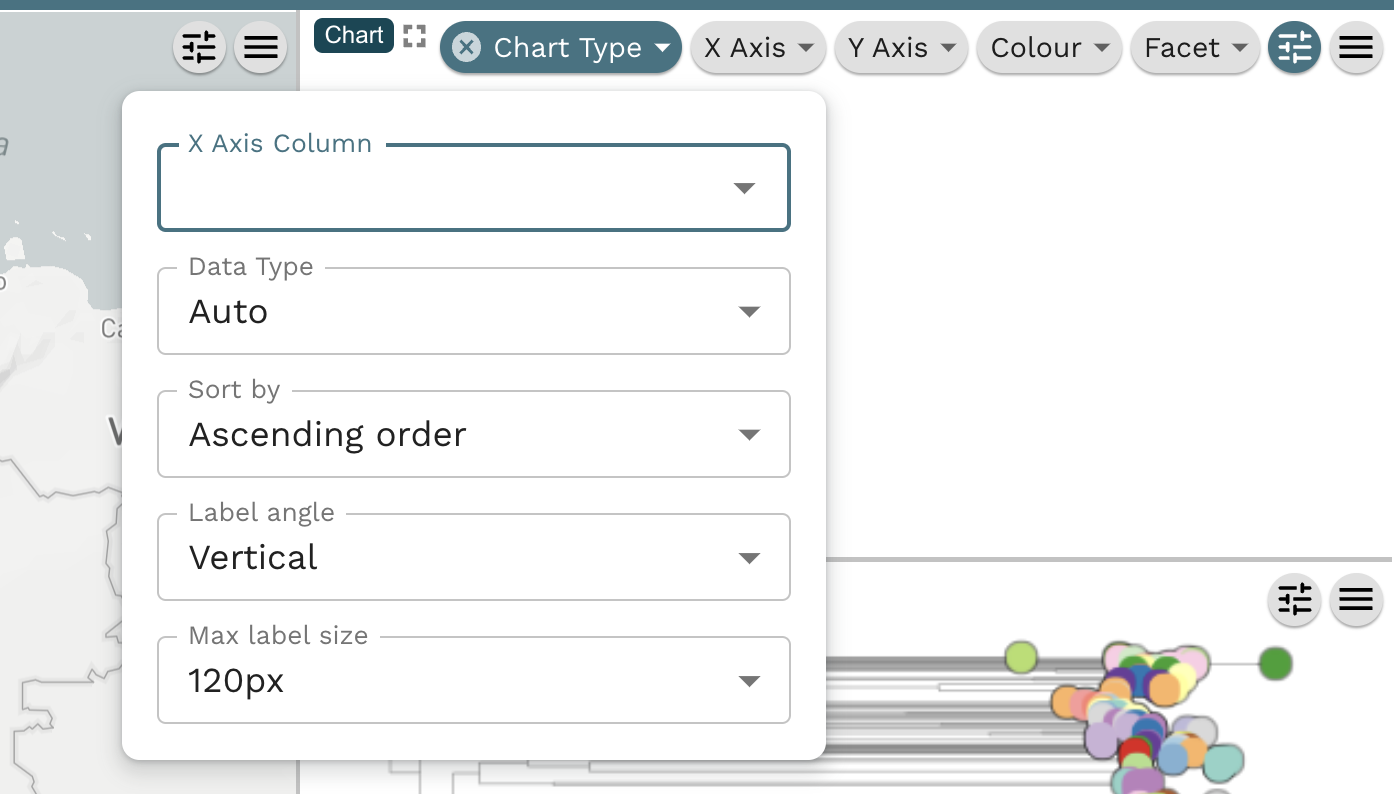
Task: Open the Colour dropdown chip
Action: pos(1049,47)
